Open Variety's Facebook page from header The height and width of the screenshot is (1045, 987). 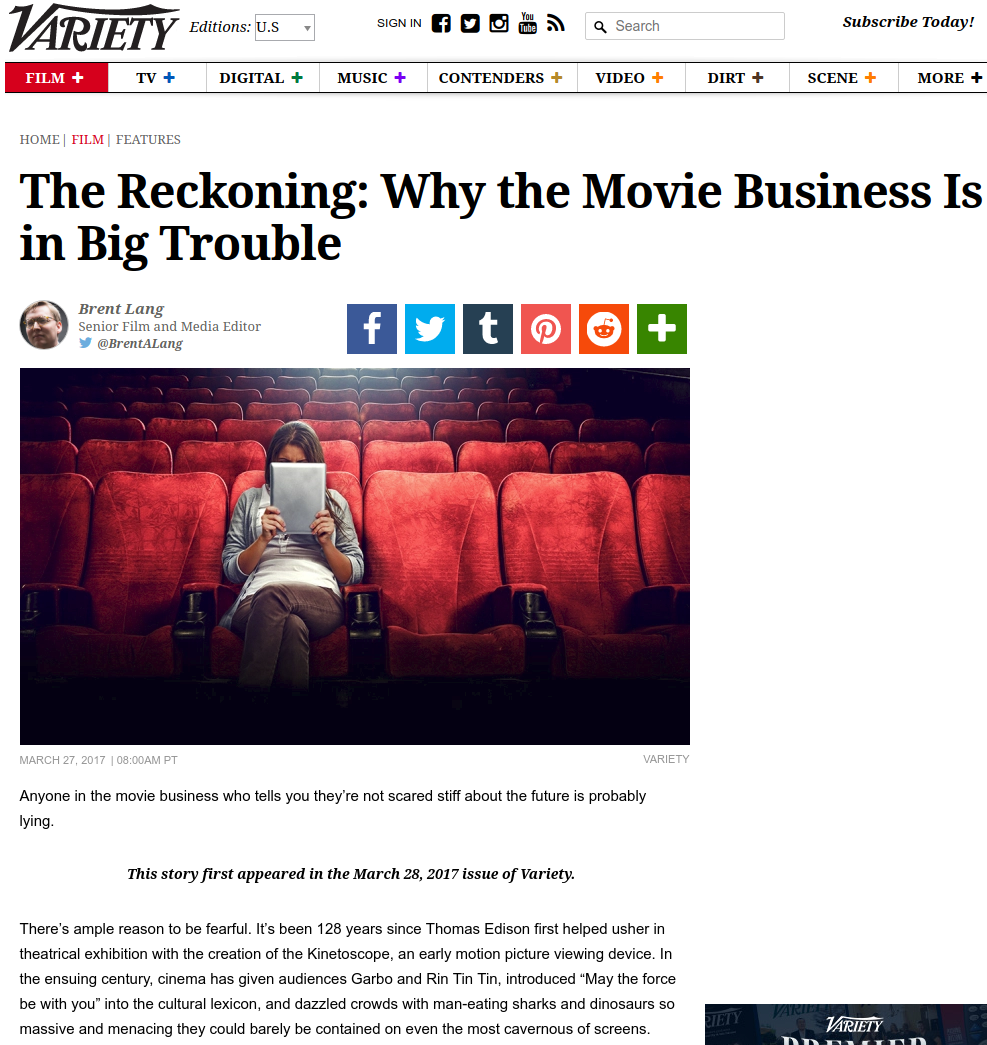point(441,23)
